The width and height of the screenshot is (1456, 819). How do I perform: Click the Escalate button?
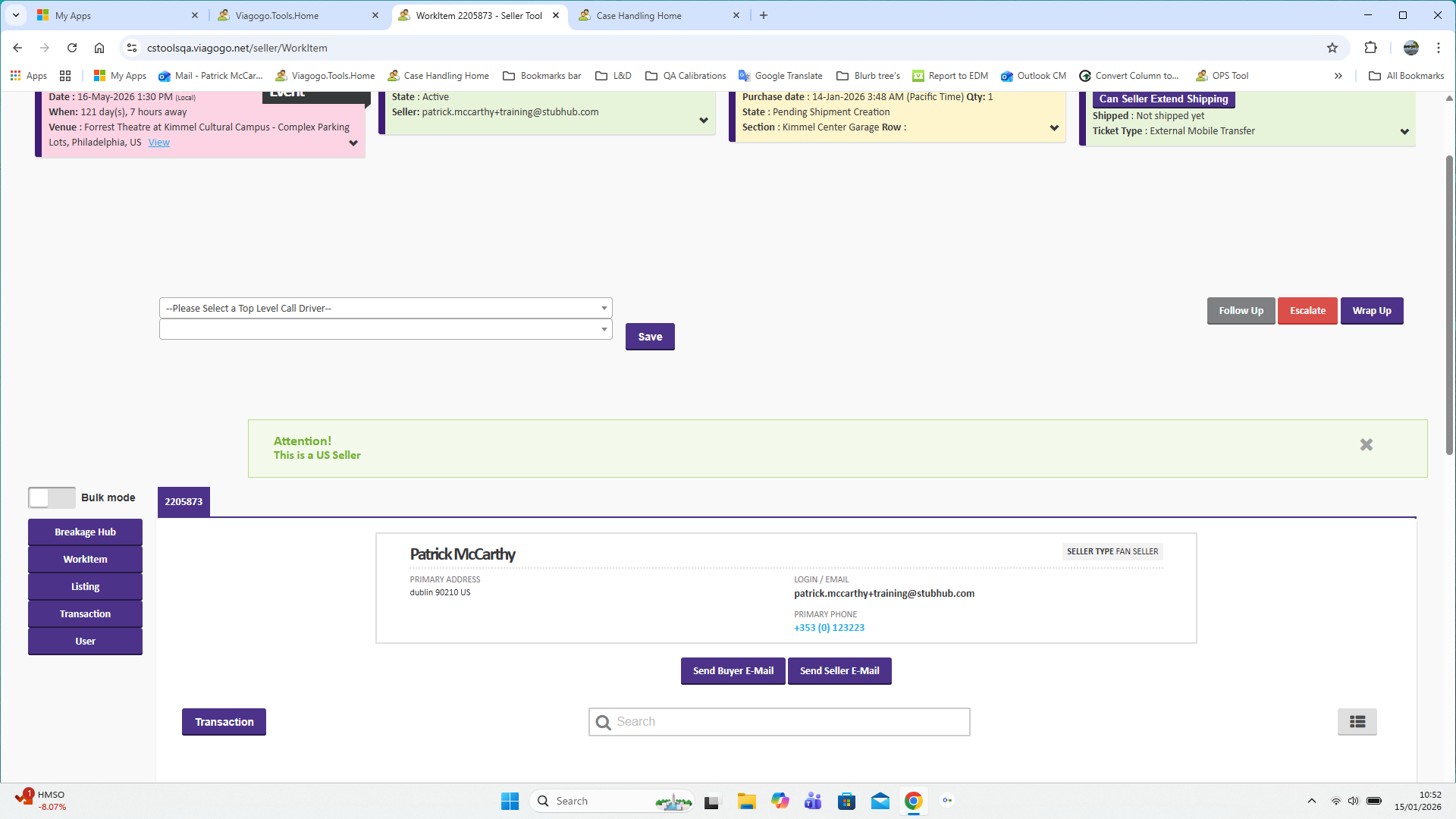[1307, 311]
